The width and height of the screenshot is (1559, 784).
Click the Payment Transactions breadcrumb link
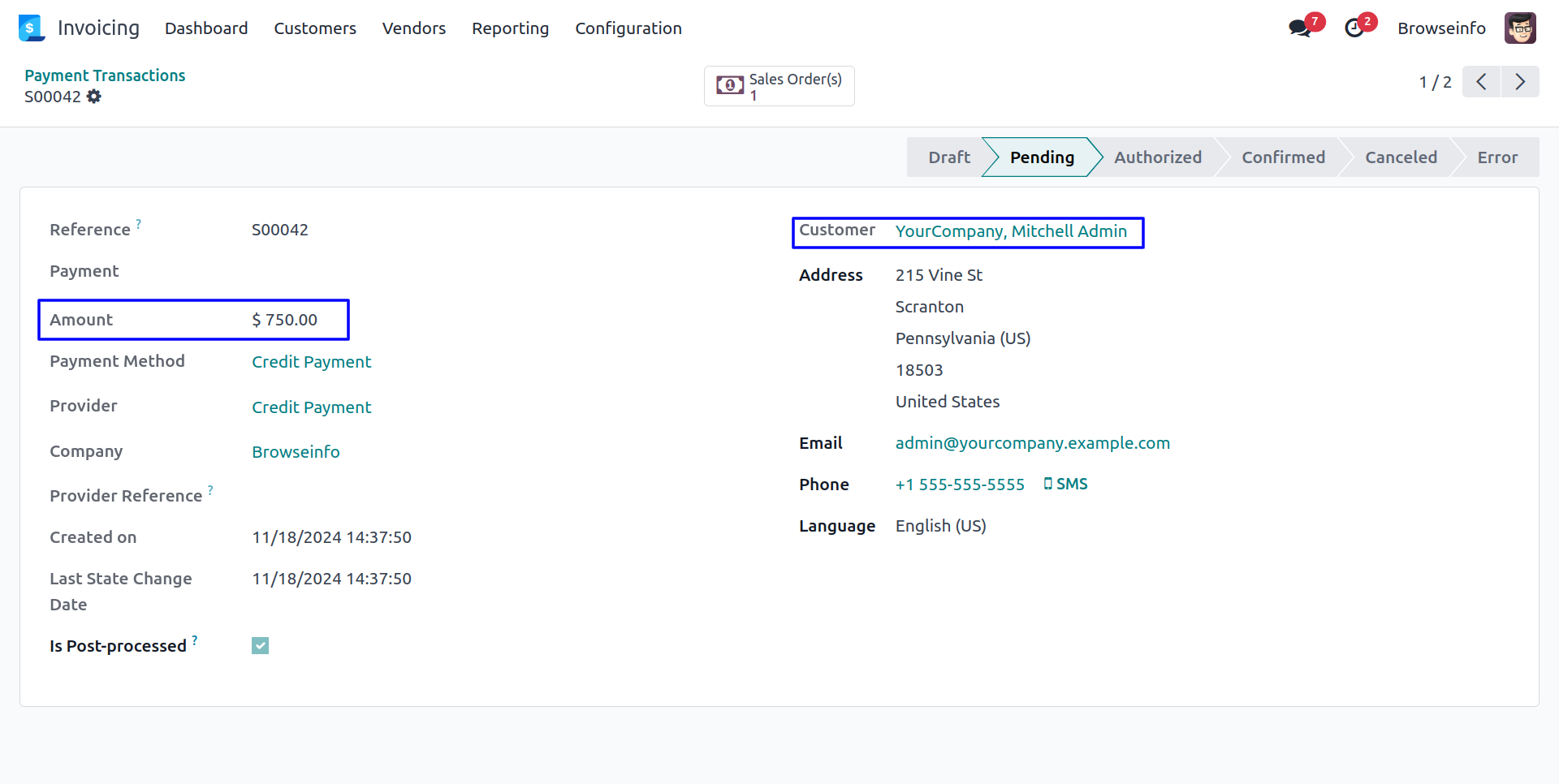[x=105, y=75]
